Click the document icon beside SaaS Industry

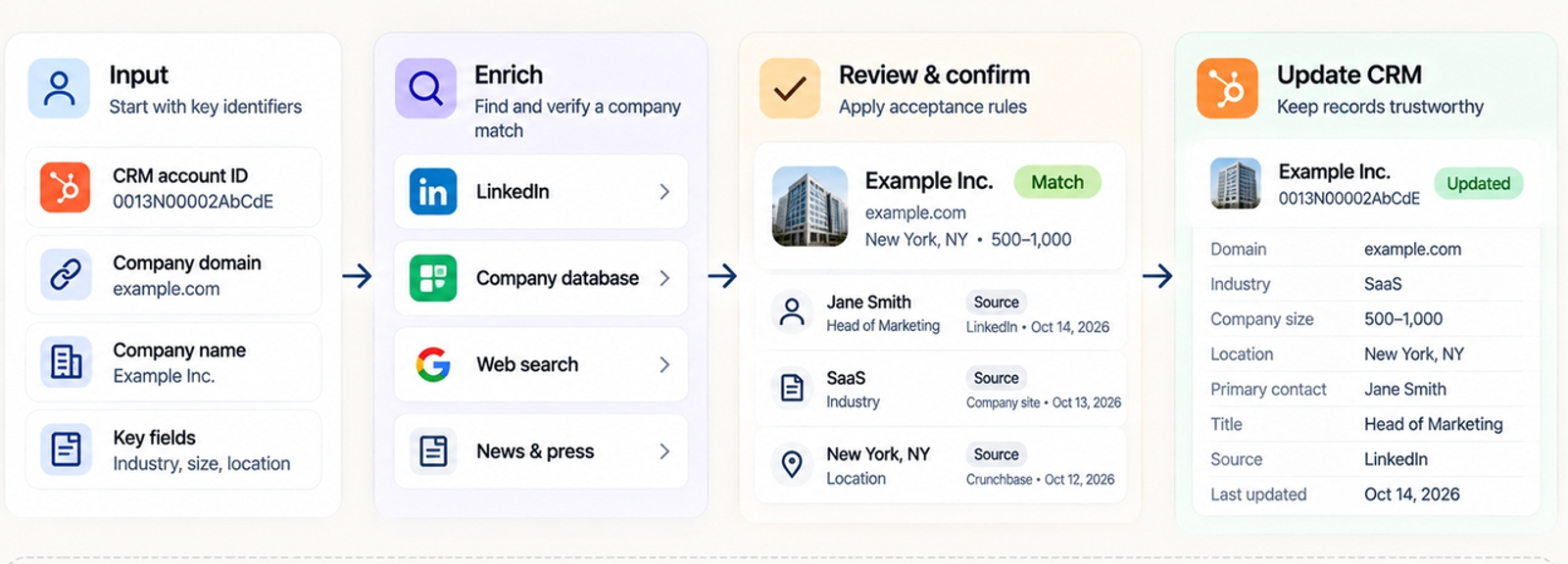[x=792, y=389]
